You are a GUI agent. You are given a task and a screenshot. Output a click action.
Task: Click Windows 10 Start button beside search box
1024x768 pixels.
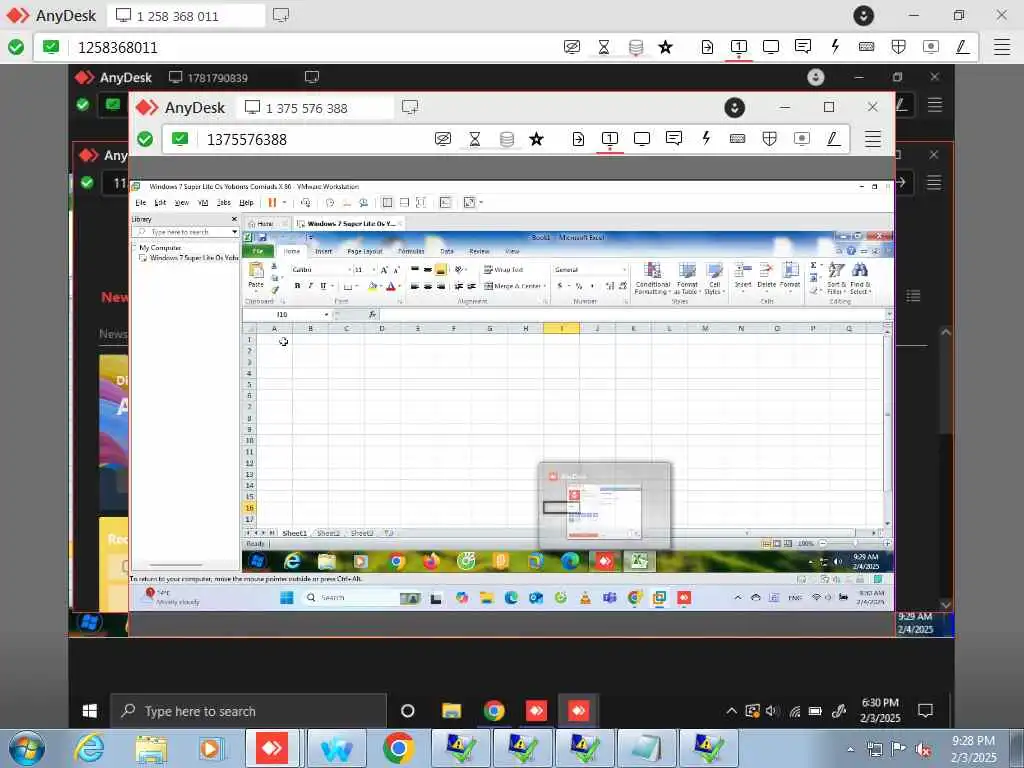pyautogui.click(x=90, y=711)
